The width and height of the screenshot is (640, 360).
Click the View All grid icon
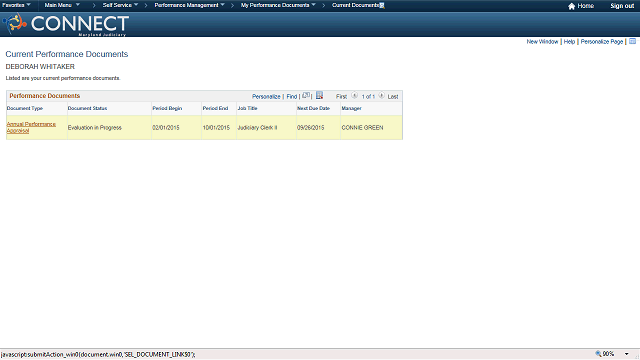306,96
